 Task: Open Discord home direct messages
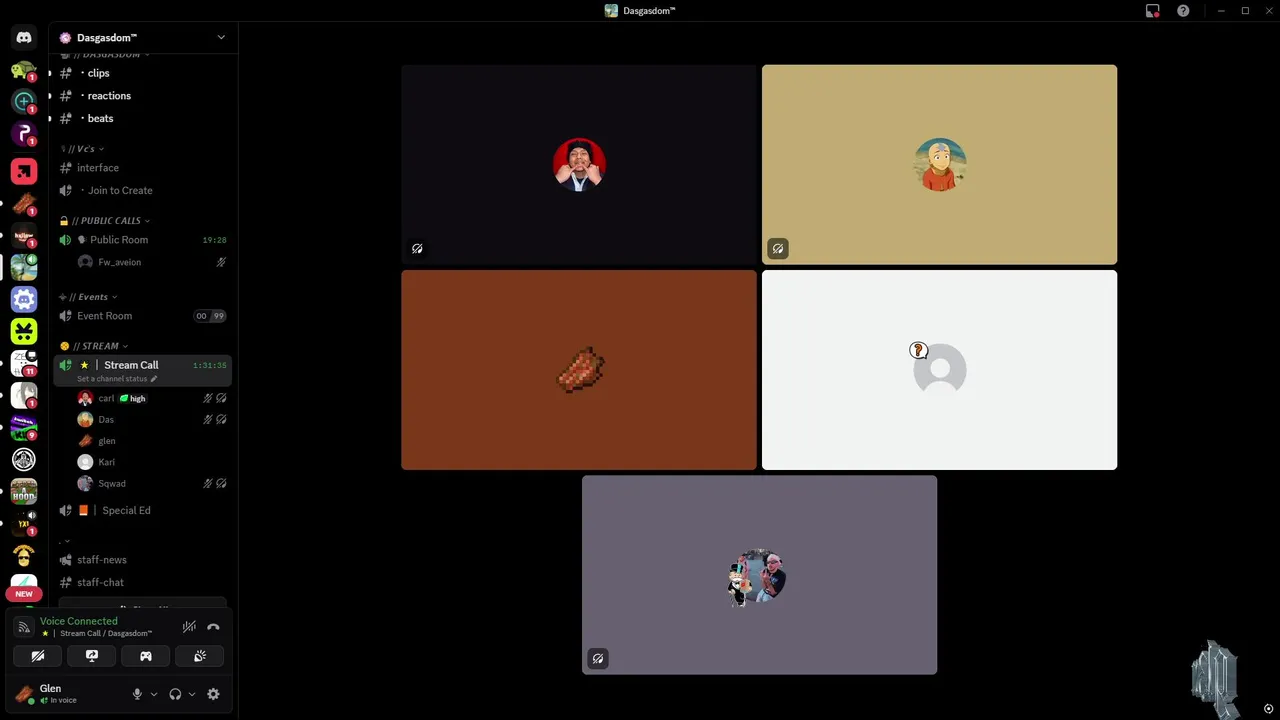coord(24,38)
